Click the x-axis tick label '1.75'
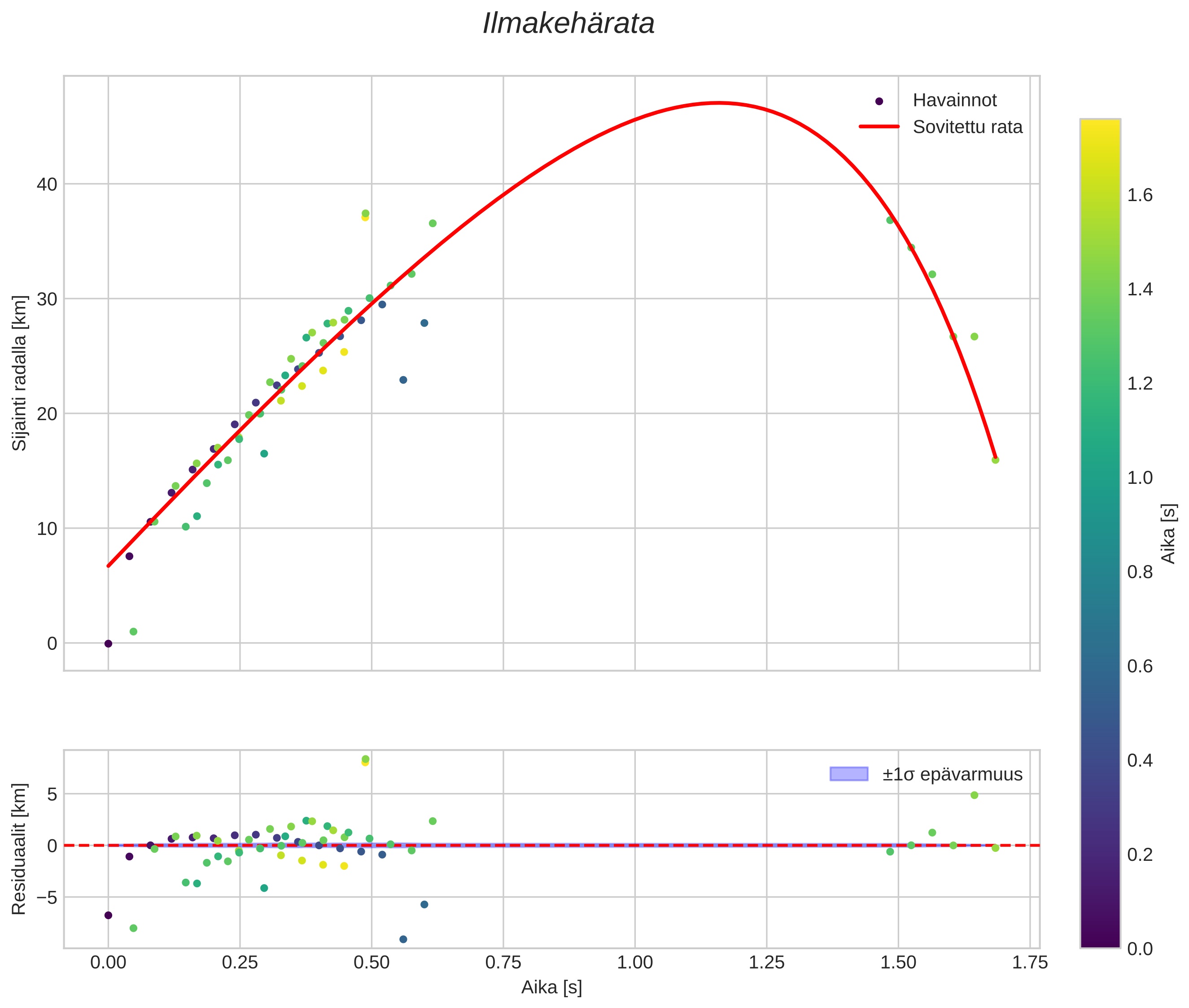 1030,962
